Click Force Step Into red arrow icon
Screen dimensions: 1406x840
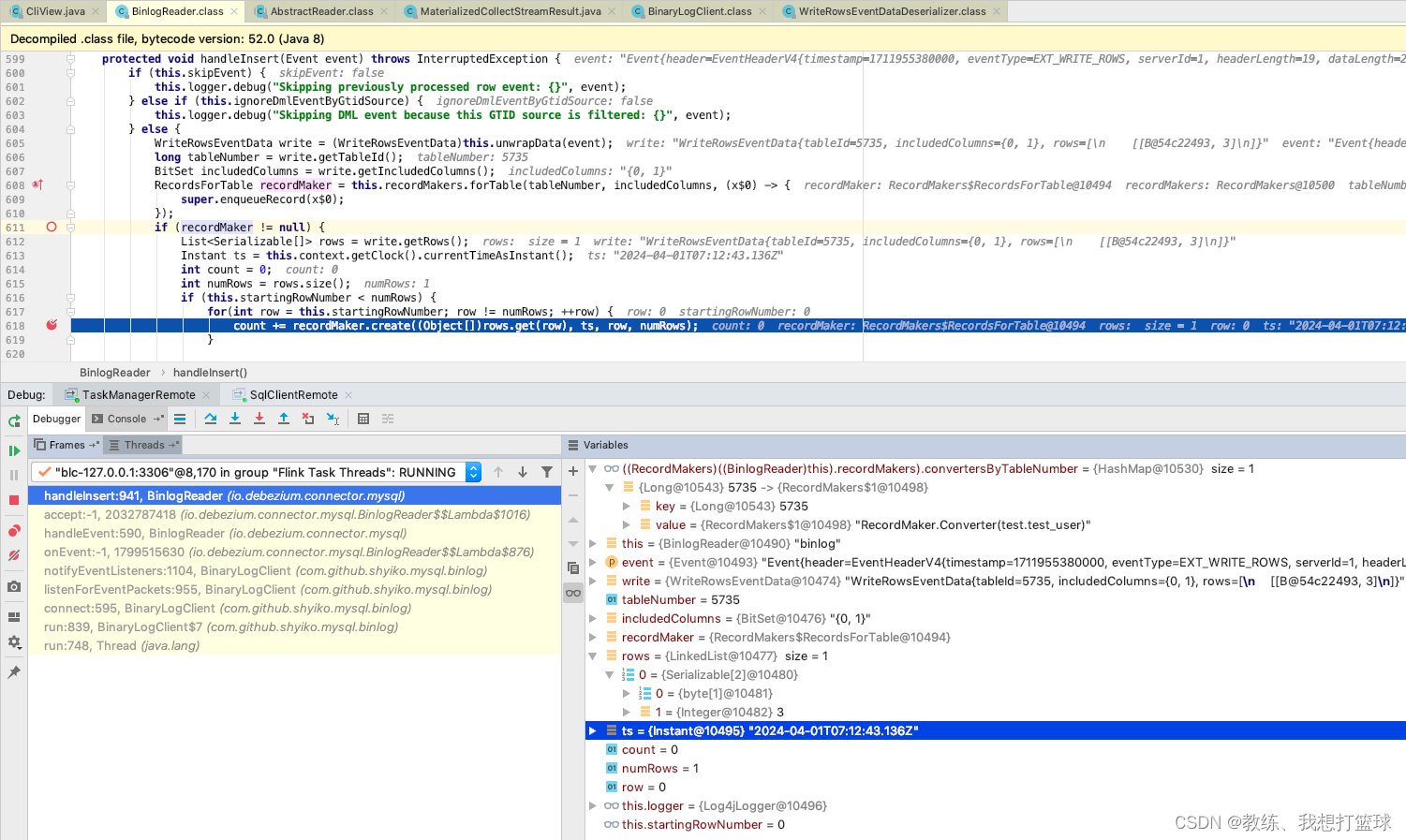click(x=259, y=419)
